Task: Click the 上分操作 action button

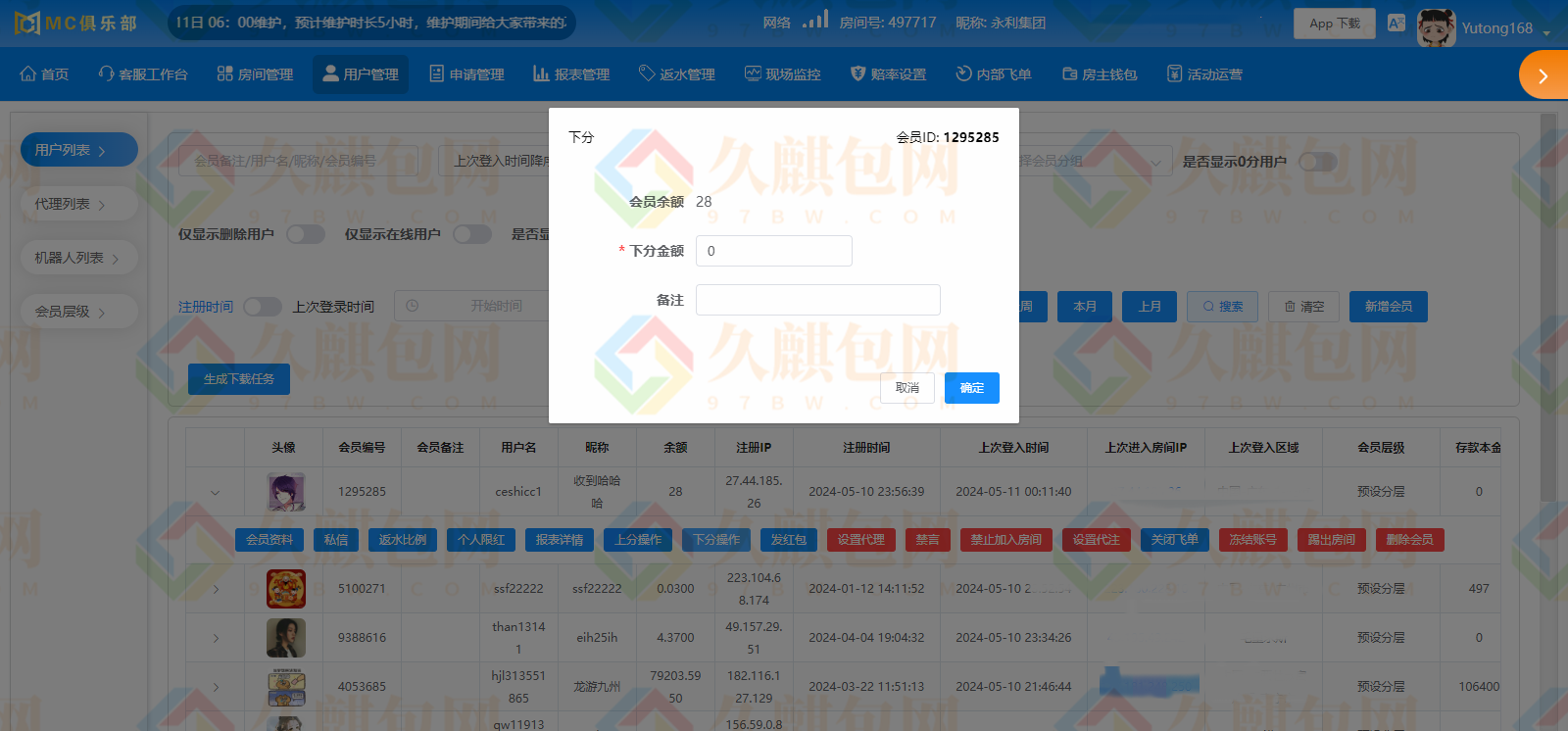Action: 638,540
